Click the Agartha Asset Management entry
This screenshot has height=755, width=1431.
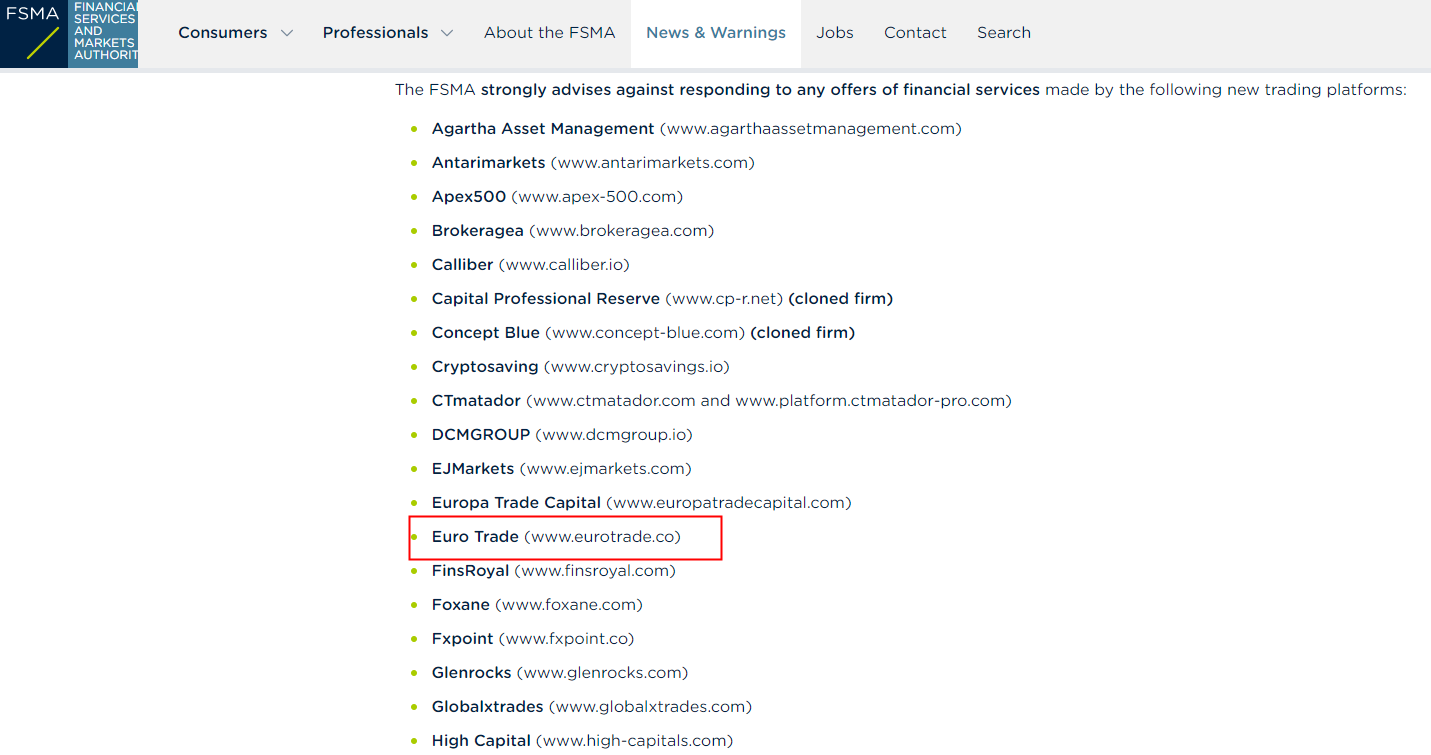click(x=696, y=129)
